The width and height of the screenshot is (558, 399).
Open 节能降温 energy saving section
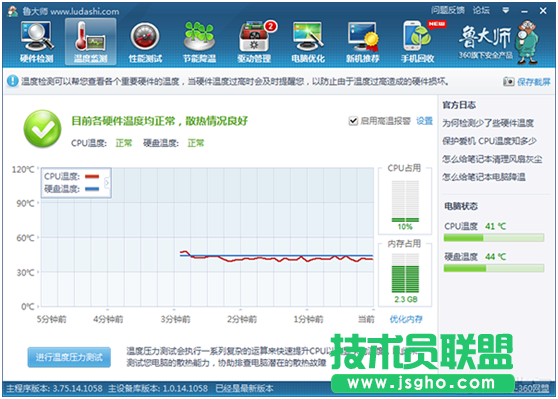(x=199, y=42)
